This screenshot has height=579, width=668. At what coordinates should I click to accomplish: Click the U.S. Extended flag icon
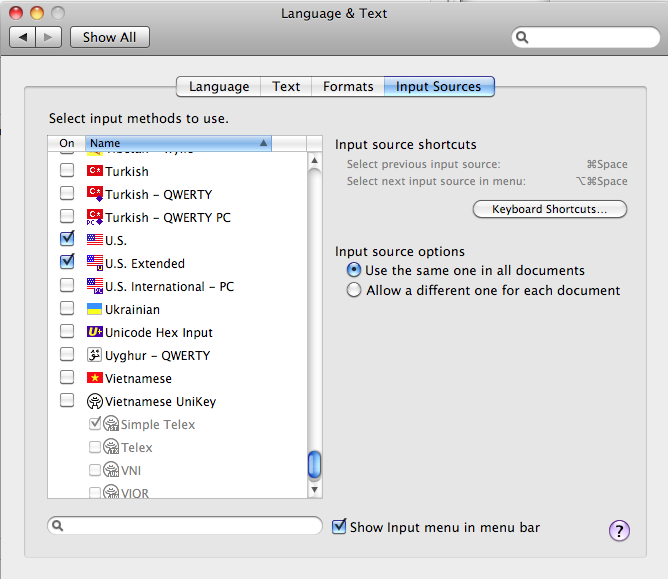(x=95, y=263)
